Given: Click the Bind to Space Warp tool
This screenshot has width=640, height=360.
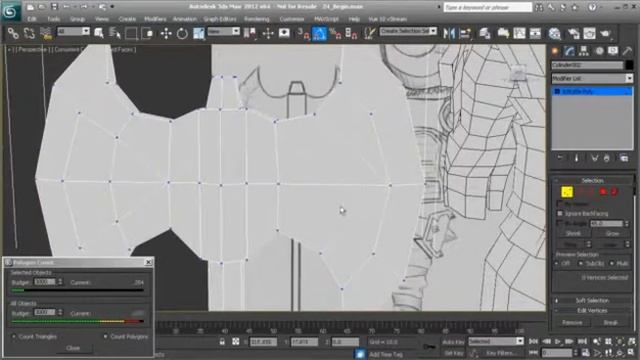Looking at the screenshot, I should tap(45, 33).
